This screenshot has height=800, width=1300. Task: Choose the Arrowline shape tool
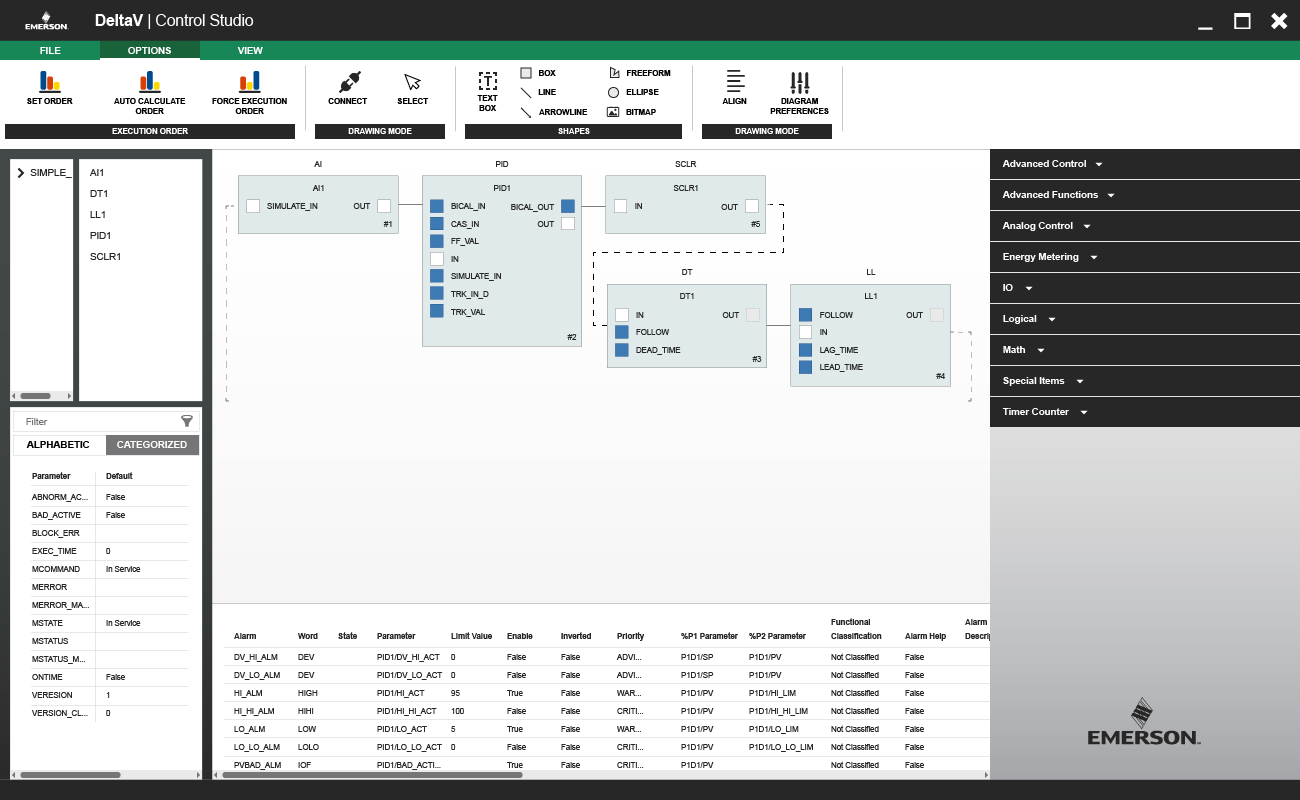[x=554, y=112]
